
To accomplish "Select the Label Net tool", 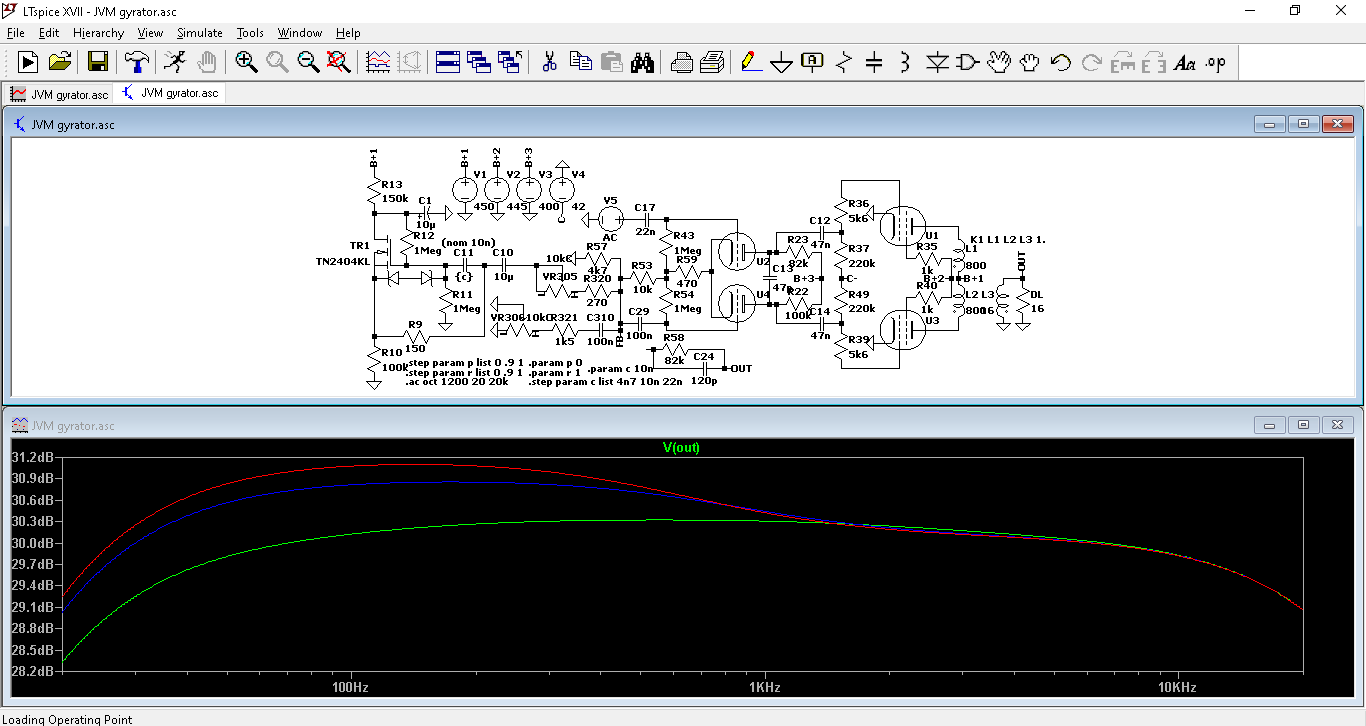I will point(813,62).
